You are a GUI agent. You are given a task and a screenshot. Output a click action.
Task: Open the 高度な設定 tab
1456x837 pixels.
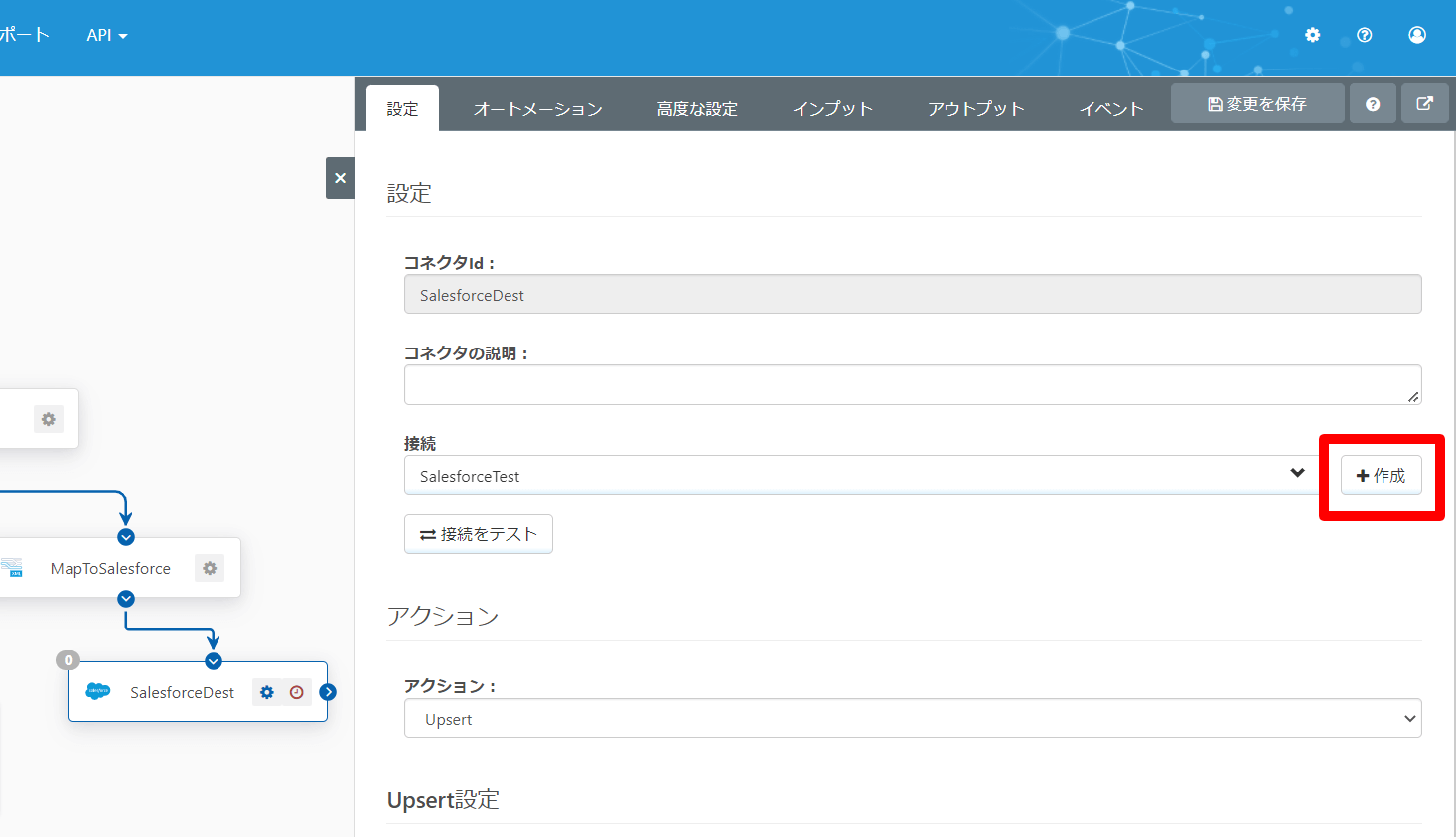(x=697, y=109)
